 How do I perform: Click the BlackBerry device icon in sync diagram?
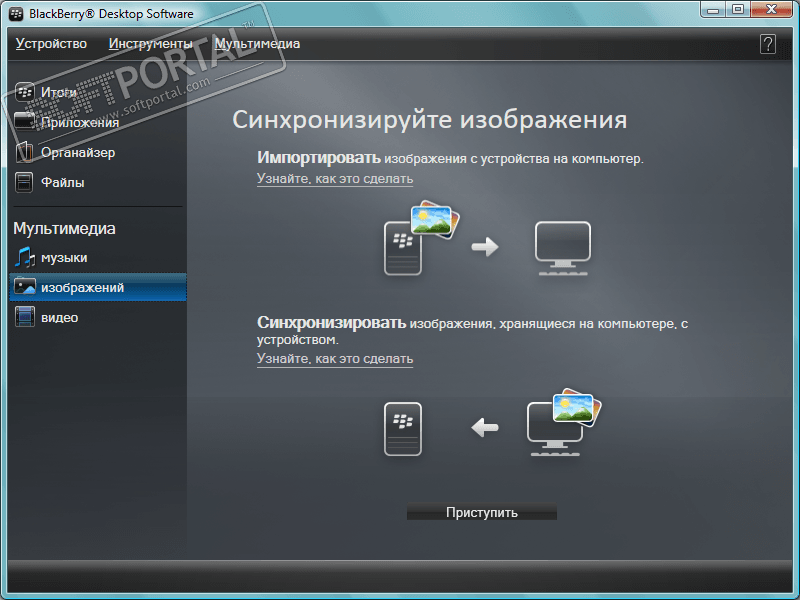tap(403, 429)
